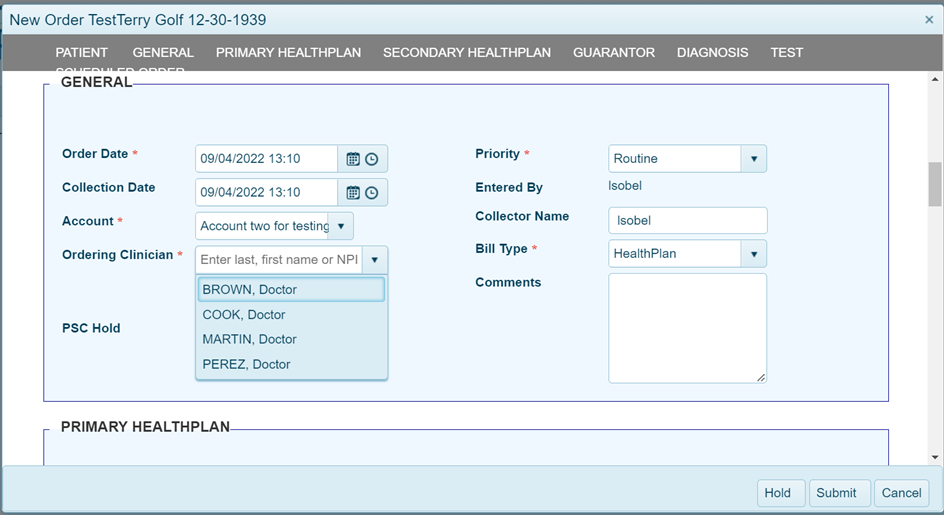Open the Collection Date calendar picker
The height and width of the screenshot is (515, 944).
click(353, 193)
